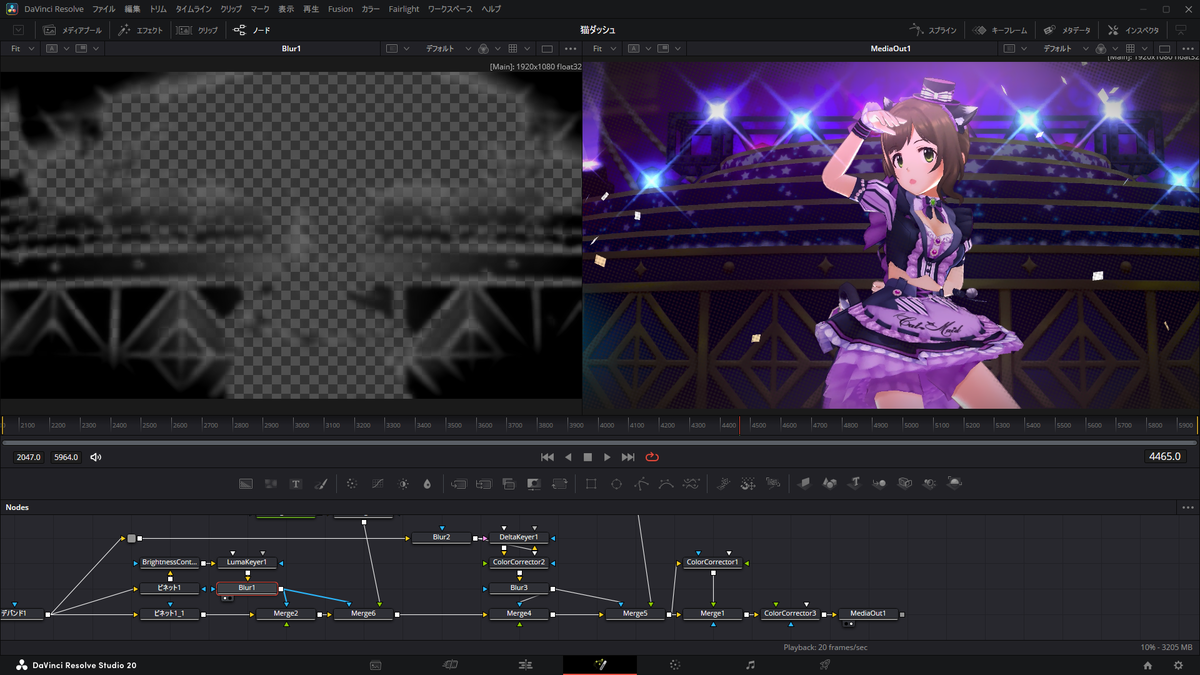
Task: Add a Shape 3D node from toolbar
Action: pos(829,484)
